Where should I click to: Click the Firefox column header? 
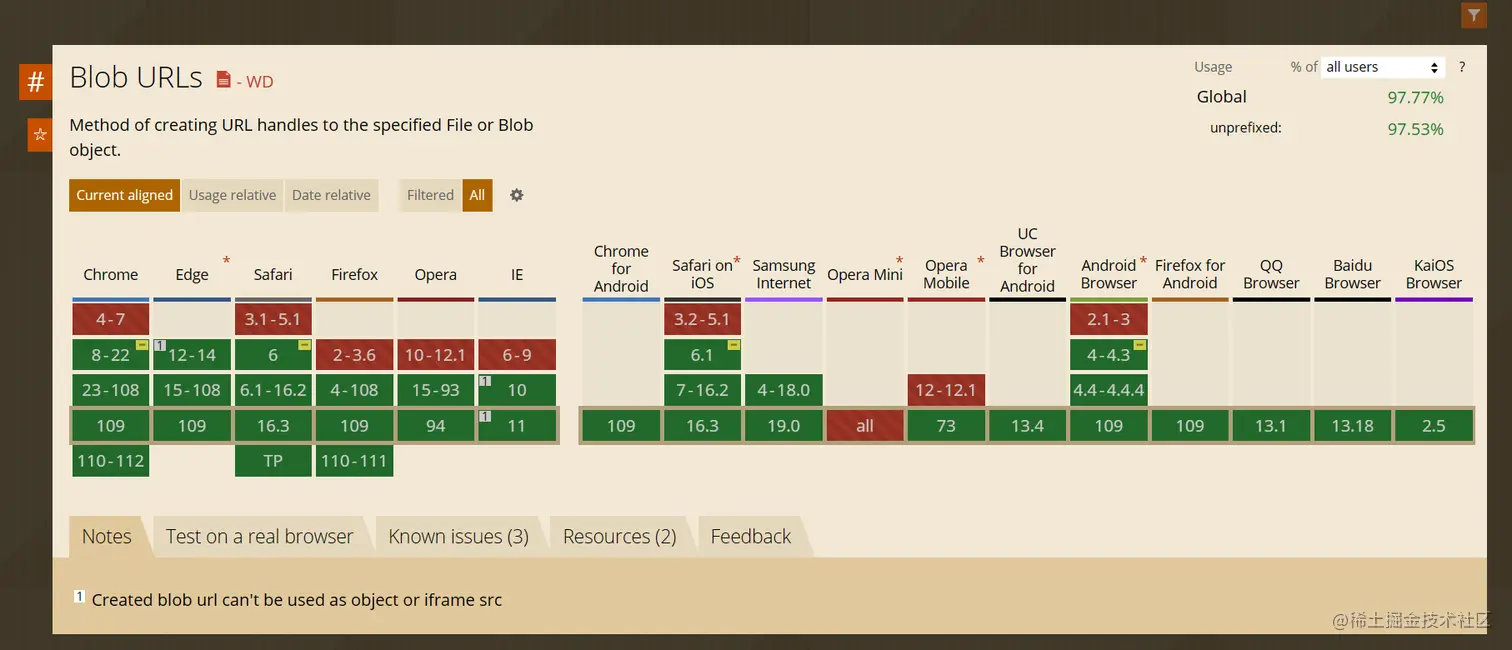click(x=354, y=275)
